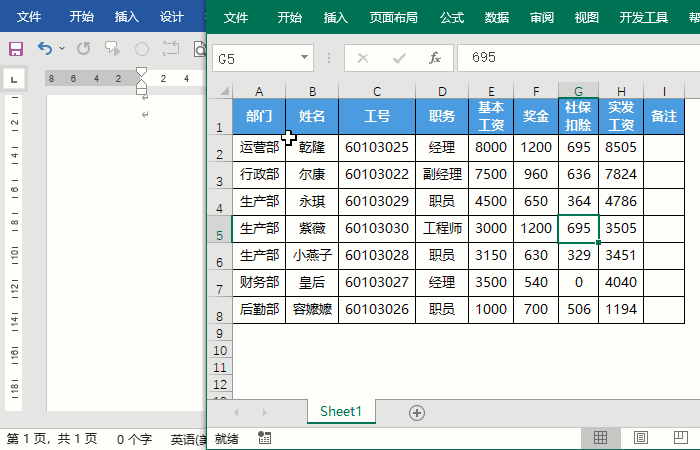Open the 设计 tab in Word
This screenshot has width=700, height=450.
pos(172,17)
